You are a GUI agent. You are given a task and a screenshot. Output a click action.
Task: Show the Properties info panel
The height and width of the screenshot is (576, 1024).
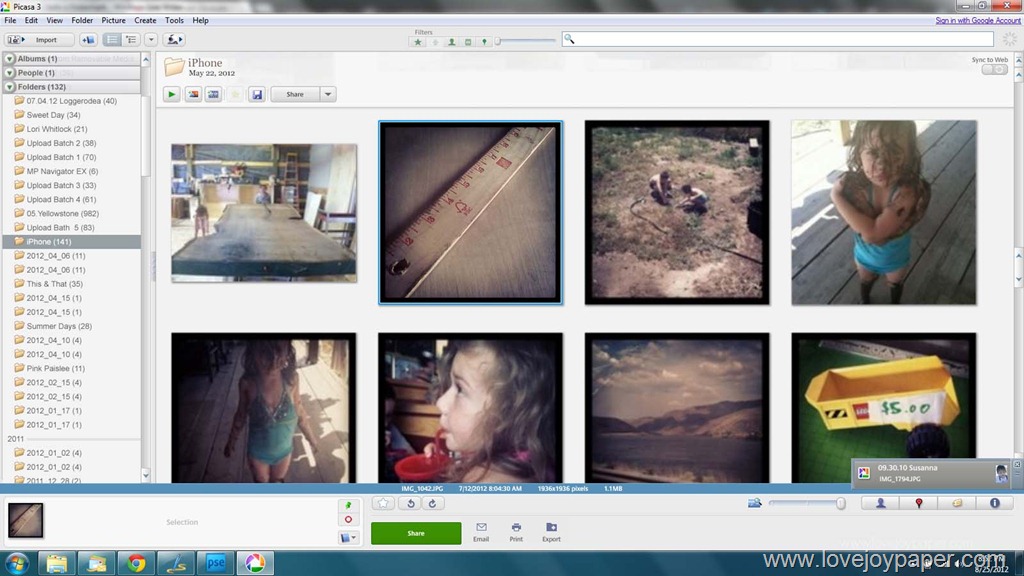(995, 504)
